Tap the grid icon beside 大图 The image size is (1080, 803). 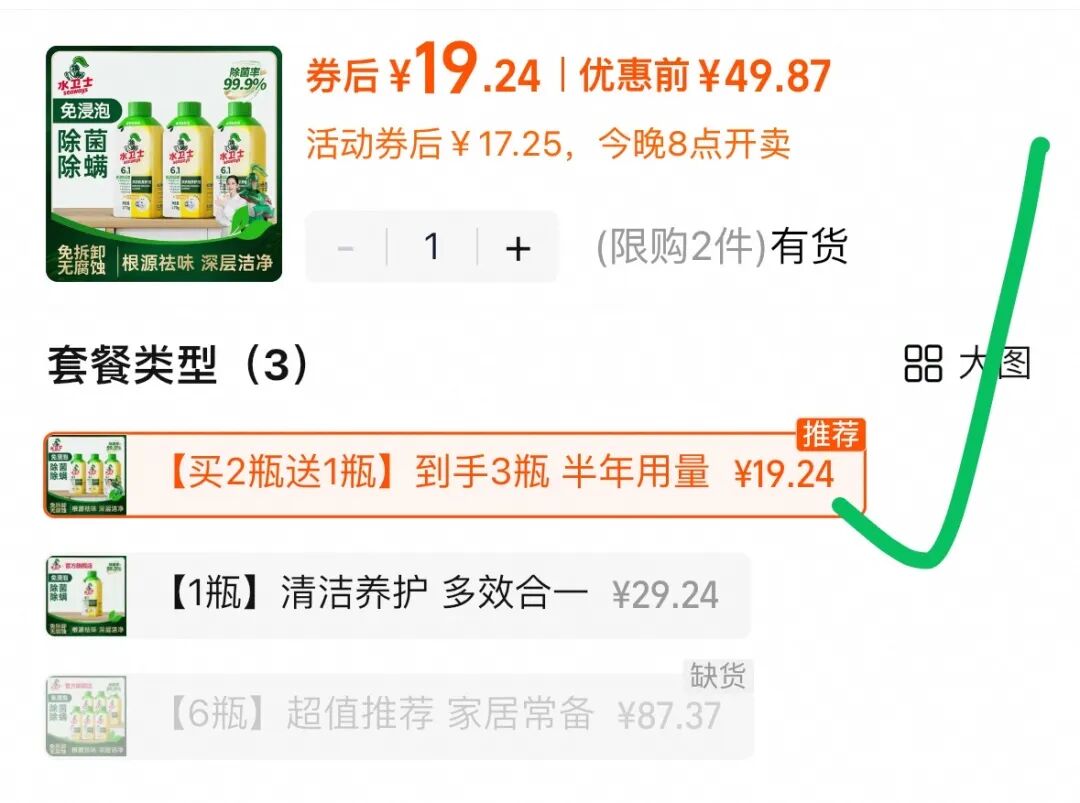(x=923, y=364)
